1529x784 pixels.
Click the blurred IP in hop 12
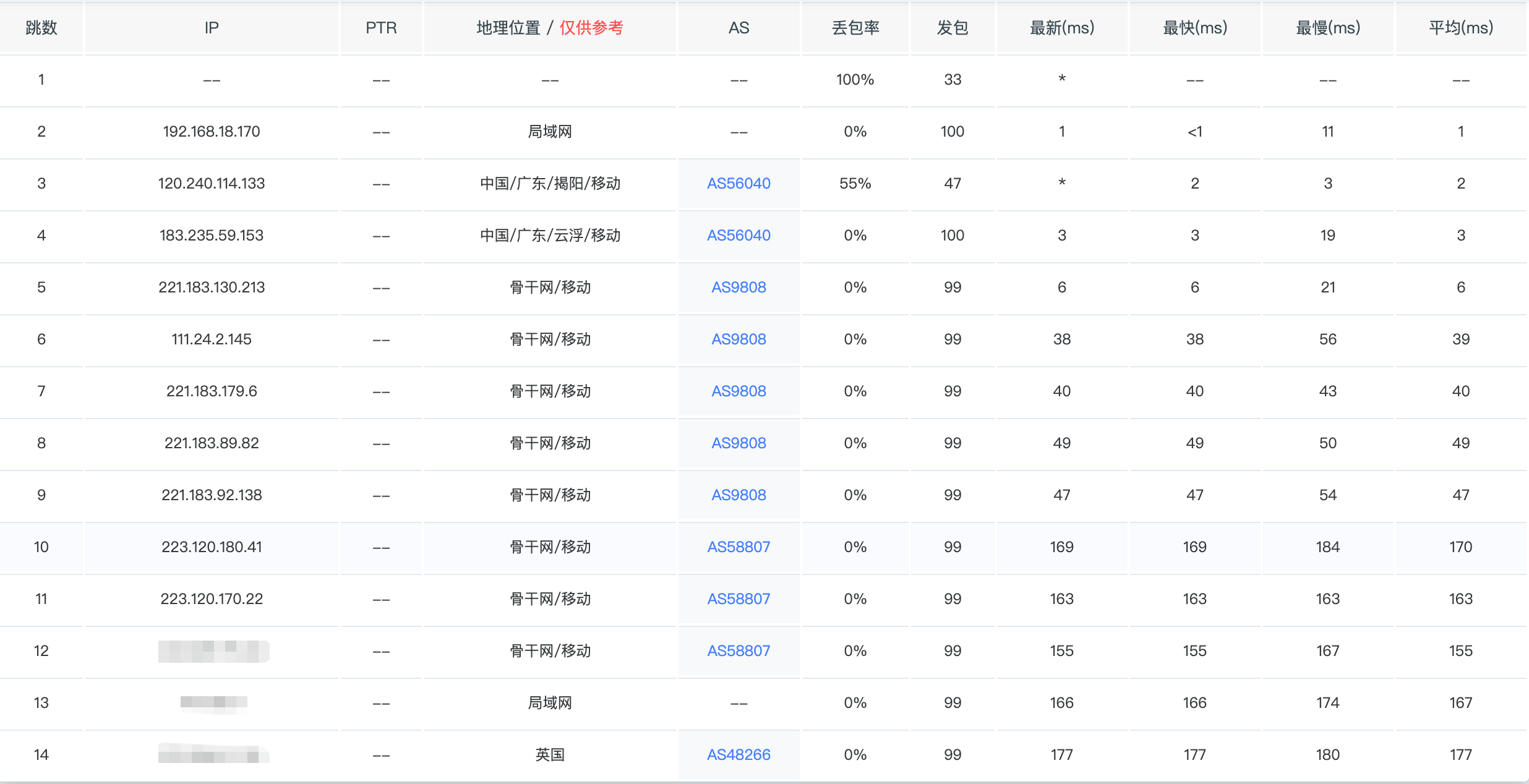(213, 651)
